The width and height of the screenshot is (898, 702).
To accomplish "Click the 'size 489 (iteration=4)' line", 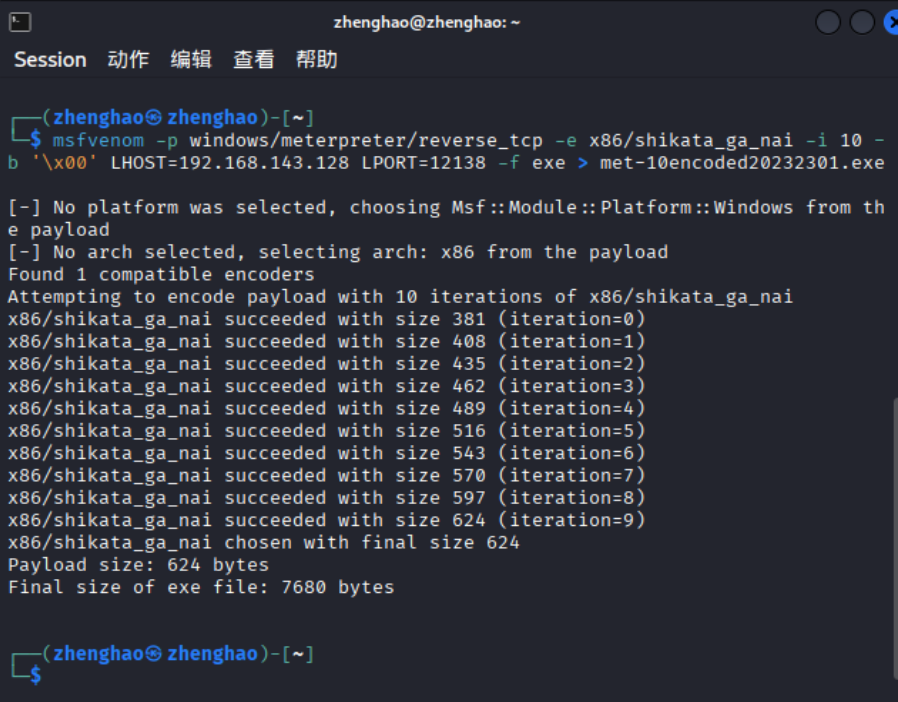I will pyautogui.click(x=326, y=408).
